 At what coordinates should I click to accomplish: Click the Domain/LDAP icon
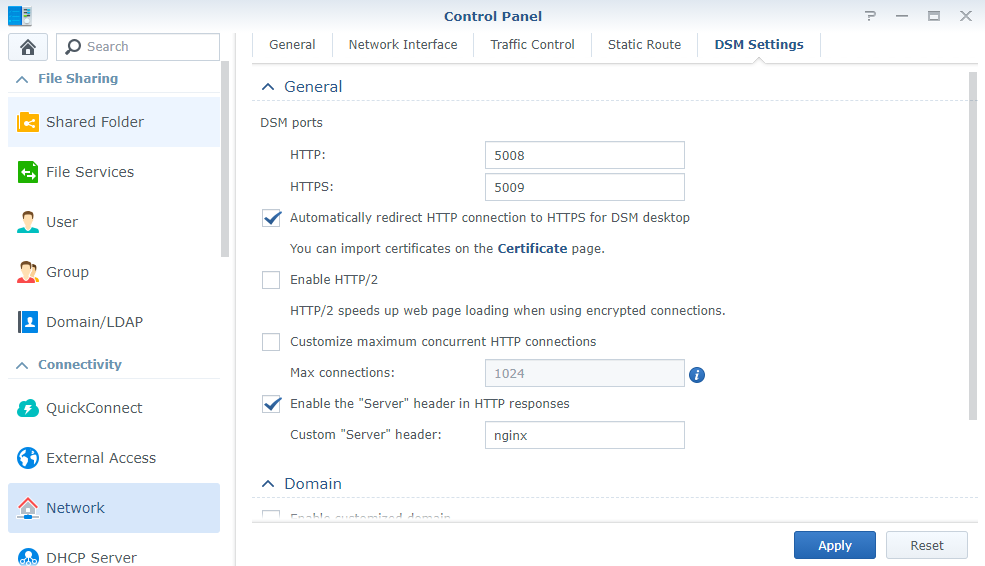[x=28, y=322]
